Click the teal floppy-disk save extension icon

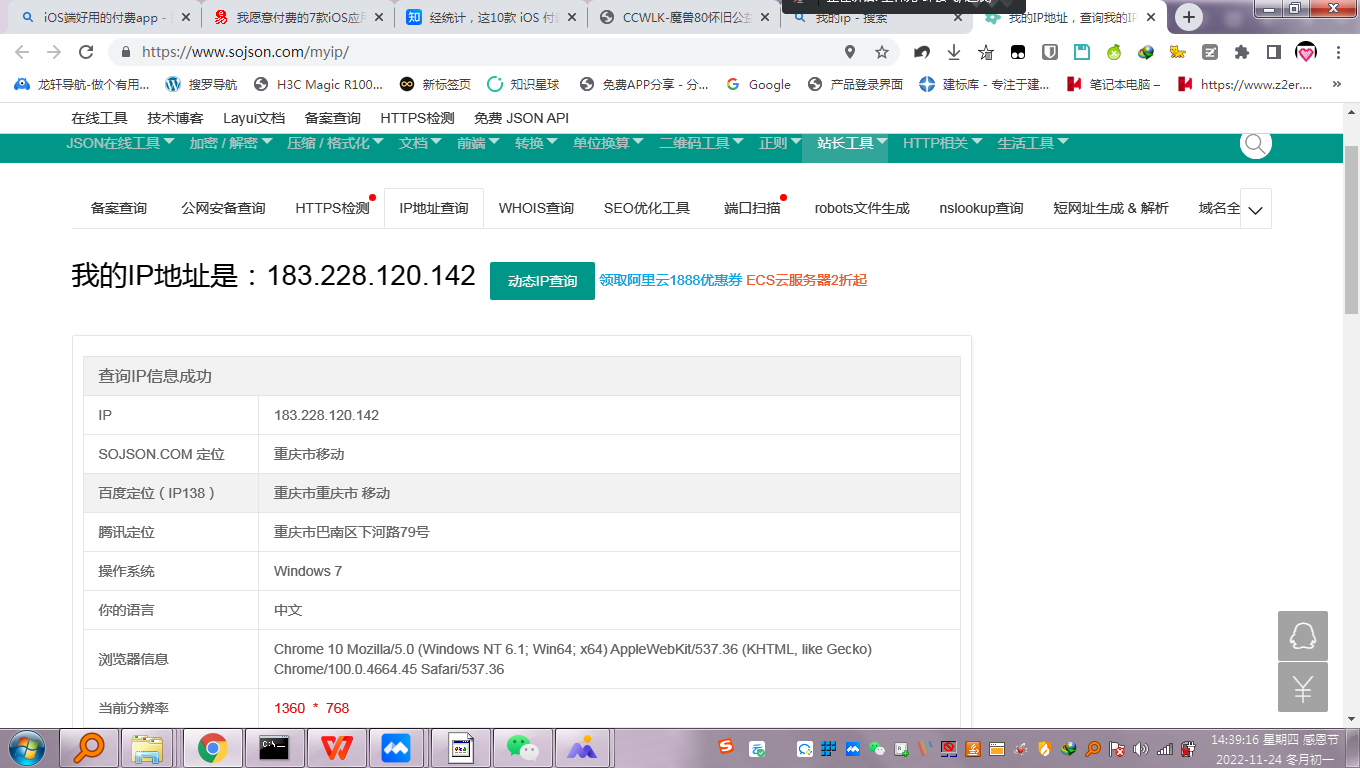tap(1081, 50)
